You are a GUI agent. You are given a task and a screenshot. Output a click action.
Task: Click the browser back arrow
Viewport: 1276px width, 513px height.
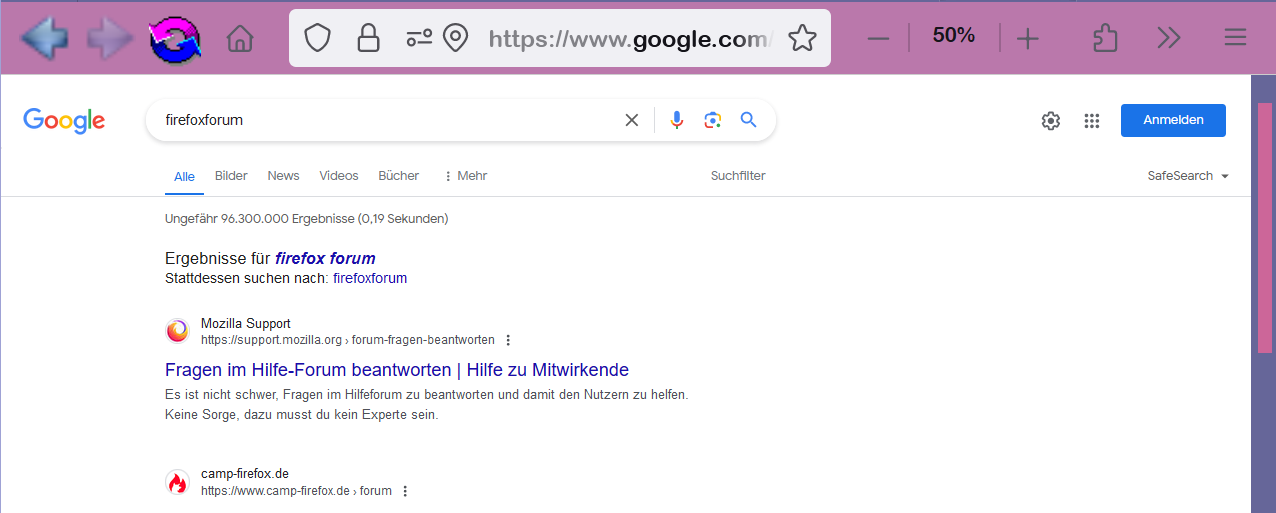tap(44, 39)
